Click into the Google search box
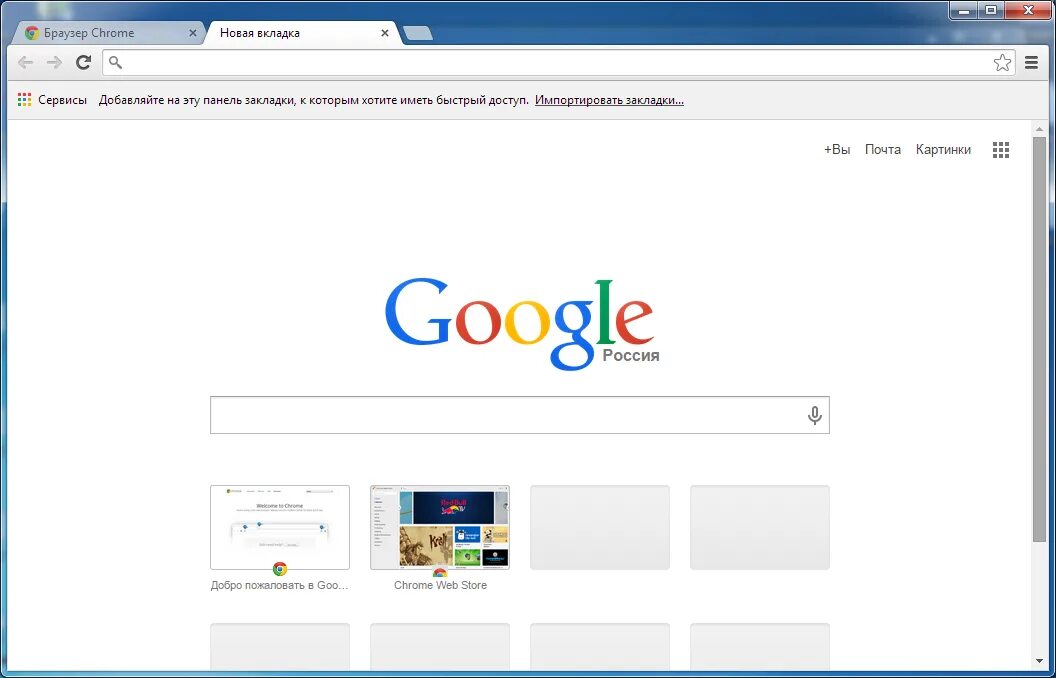 [519, 415]
